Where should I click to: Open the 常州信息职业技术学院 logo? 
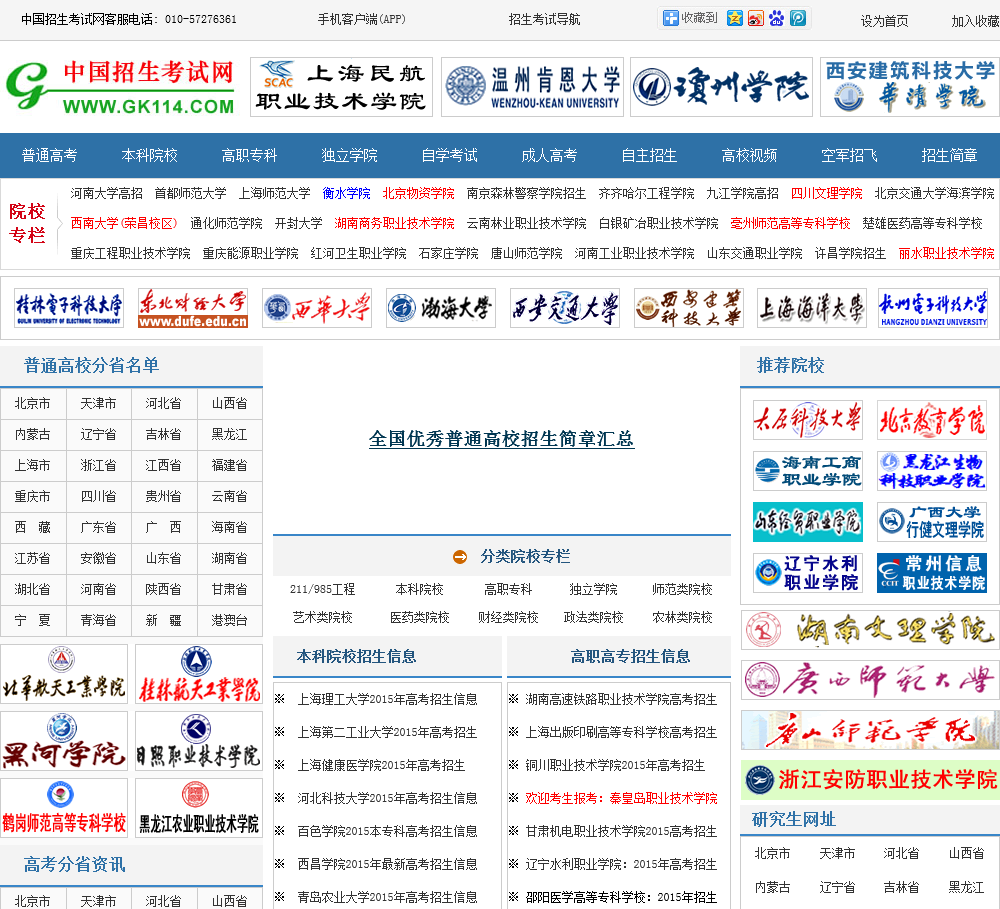pos(932,573)
